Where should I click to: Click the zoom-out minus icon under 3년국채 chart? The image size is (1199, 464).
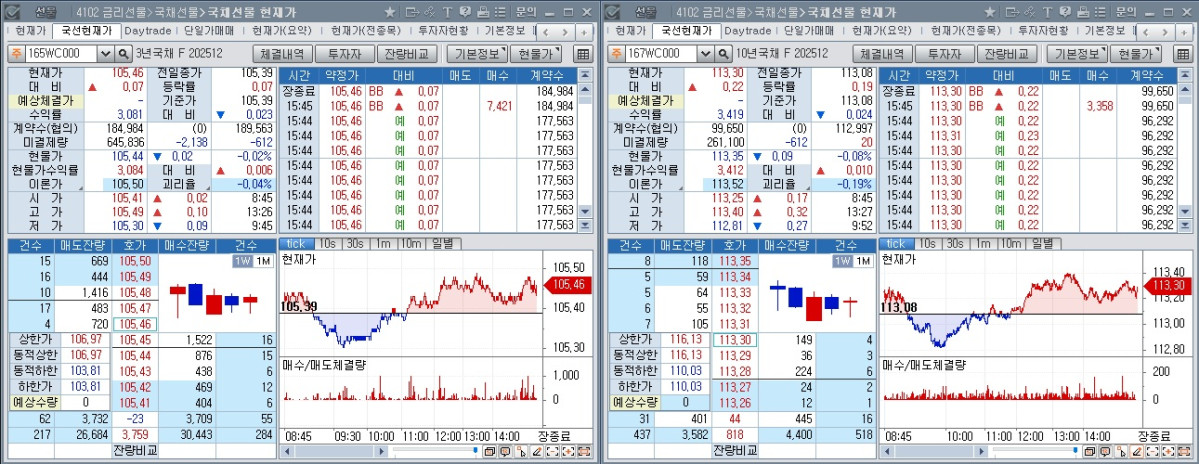(x=552, y=451)
